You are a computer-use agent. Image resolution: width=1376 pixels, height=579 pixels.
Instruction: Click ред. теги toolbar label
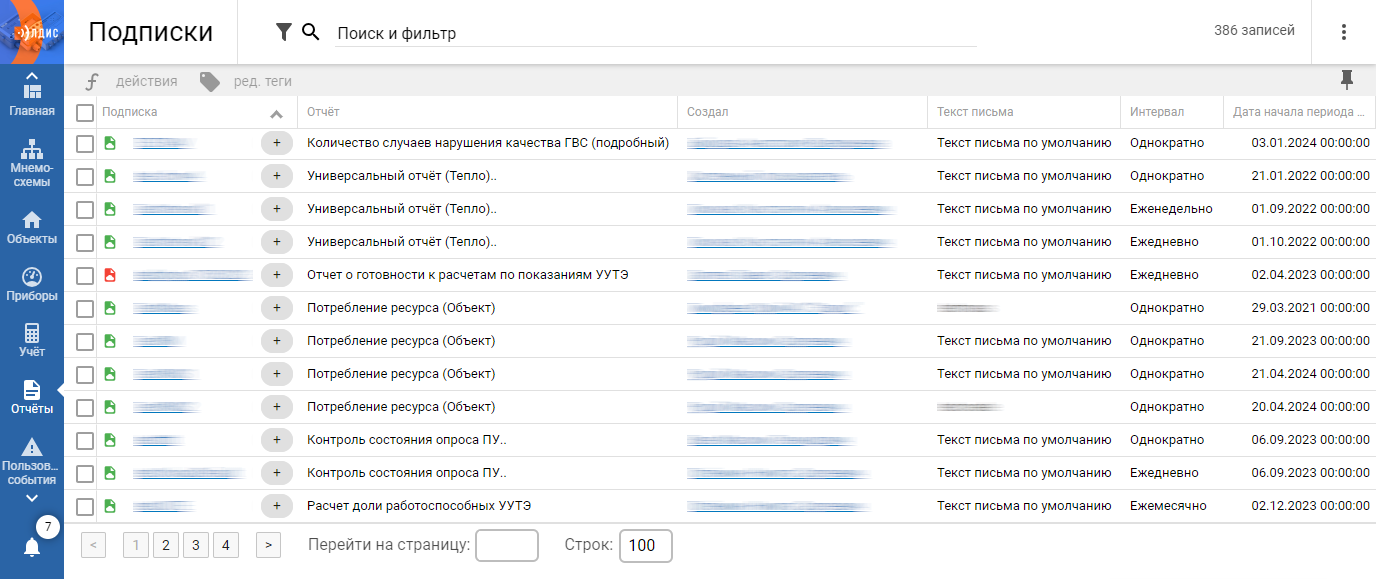tap(263, 81)
